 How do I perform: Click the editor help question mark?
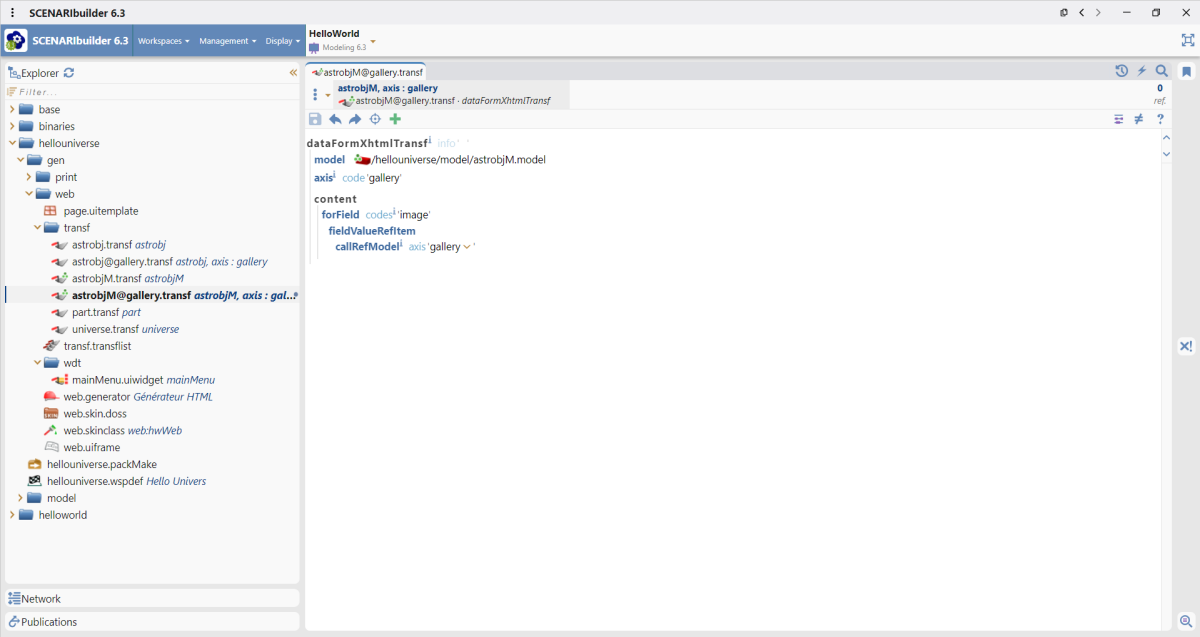1160,119
